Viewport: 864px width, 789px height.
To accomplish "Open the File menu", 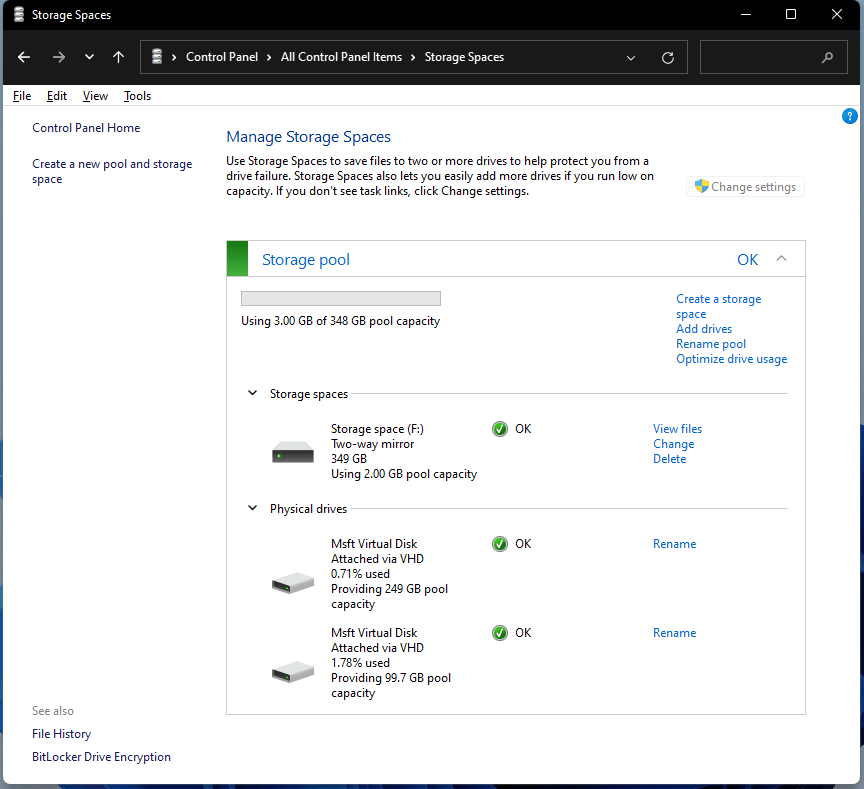I will 21,95.
